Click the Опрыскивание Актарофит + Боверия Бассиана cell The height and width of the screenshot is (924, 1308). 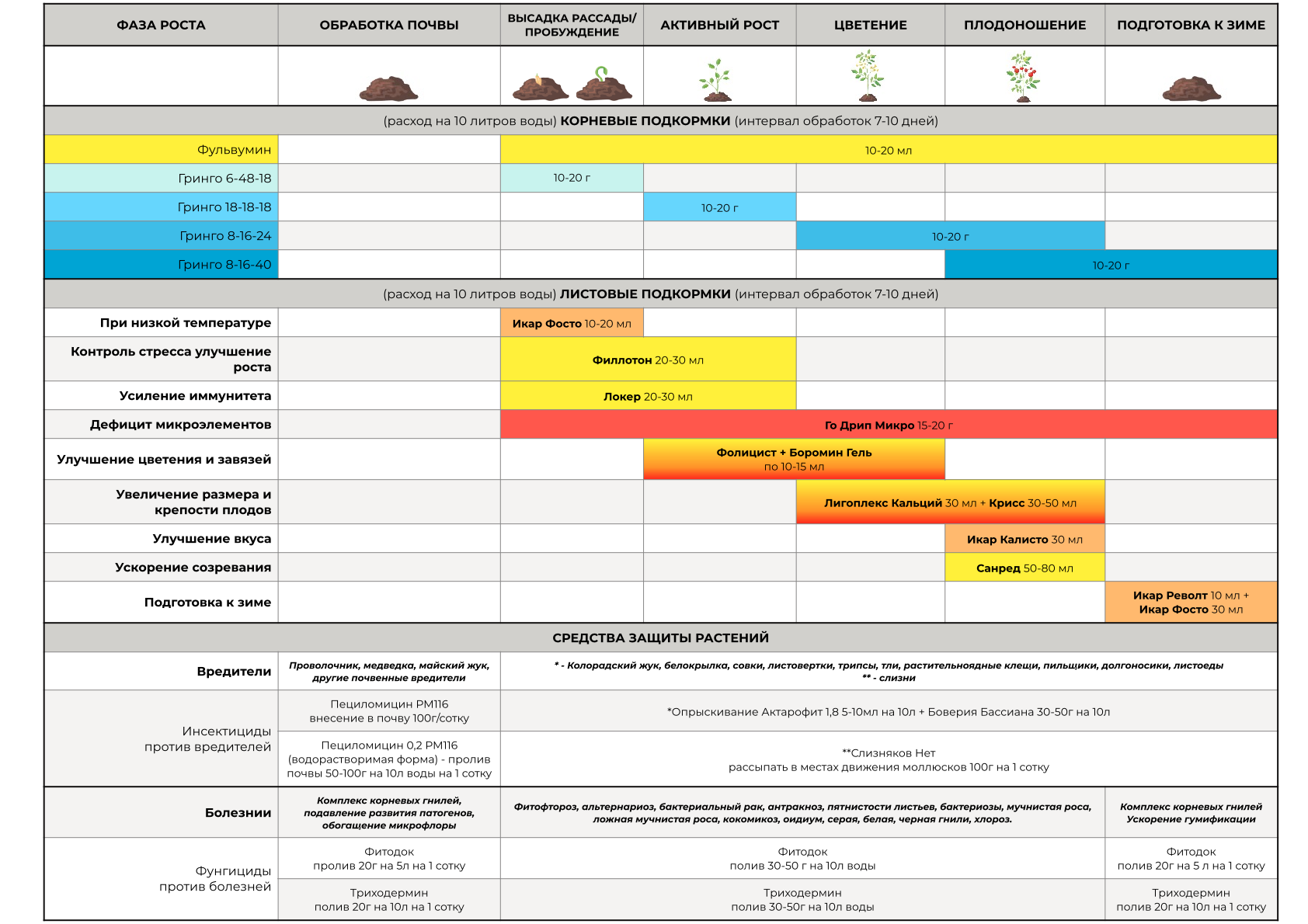pos(889,710)
